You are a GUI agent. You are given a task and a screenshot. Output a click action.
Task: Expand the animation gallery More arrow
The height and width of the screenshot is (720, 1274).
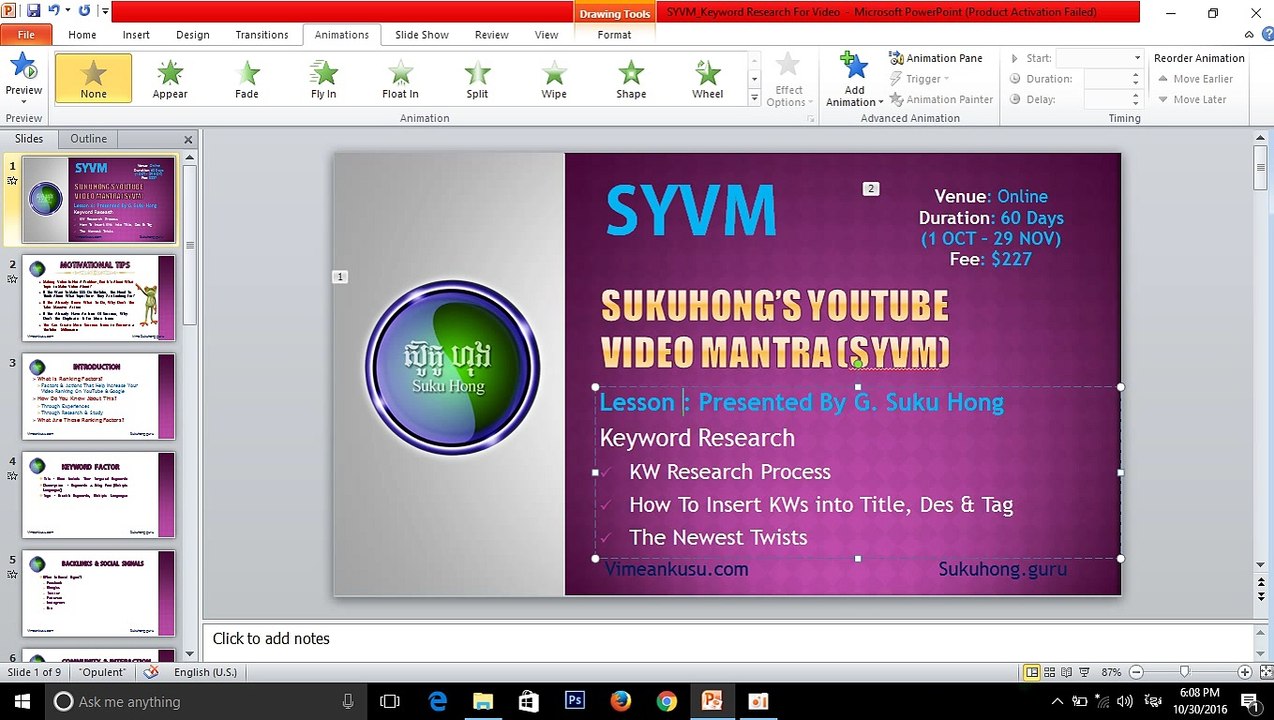(x=755, y=97)
